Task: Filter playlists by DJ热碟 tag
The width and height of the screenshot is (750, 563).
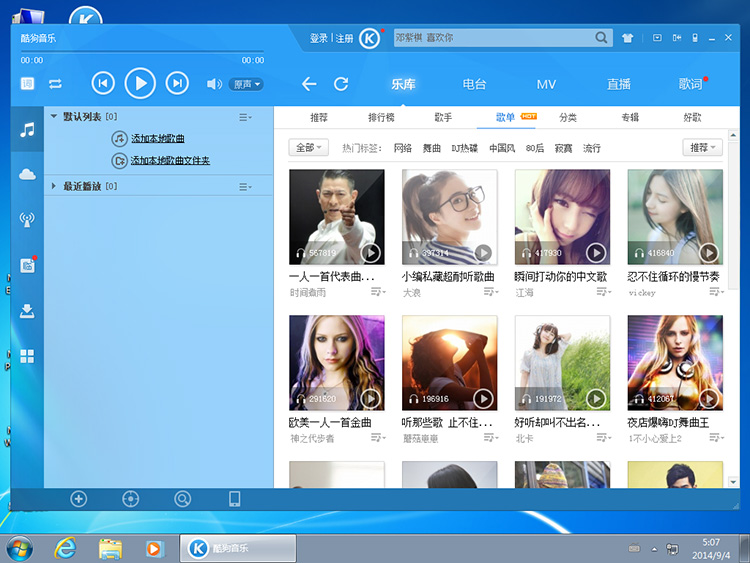Action: click(464, 148)
